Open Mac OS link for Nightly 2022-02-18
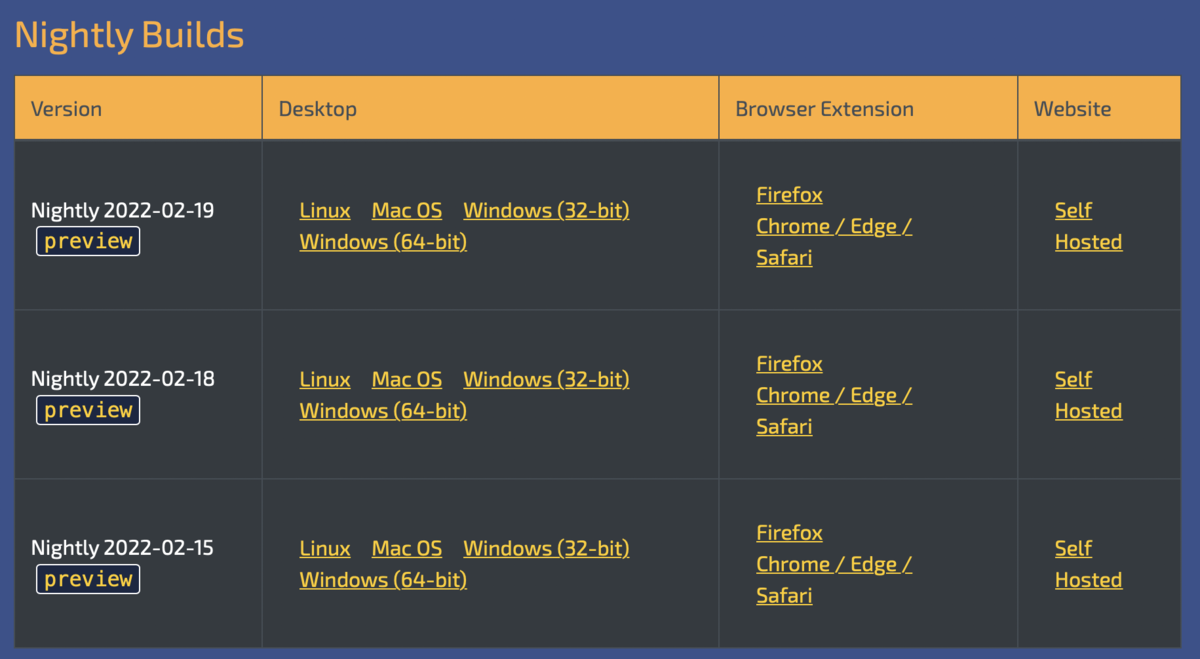This screenshot has height=659, width=1200. click(407, 380)
